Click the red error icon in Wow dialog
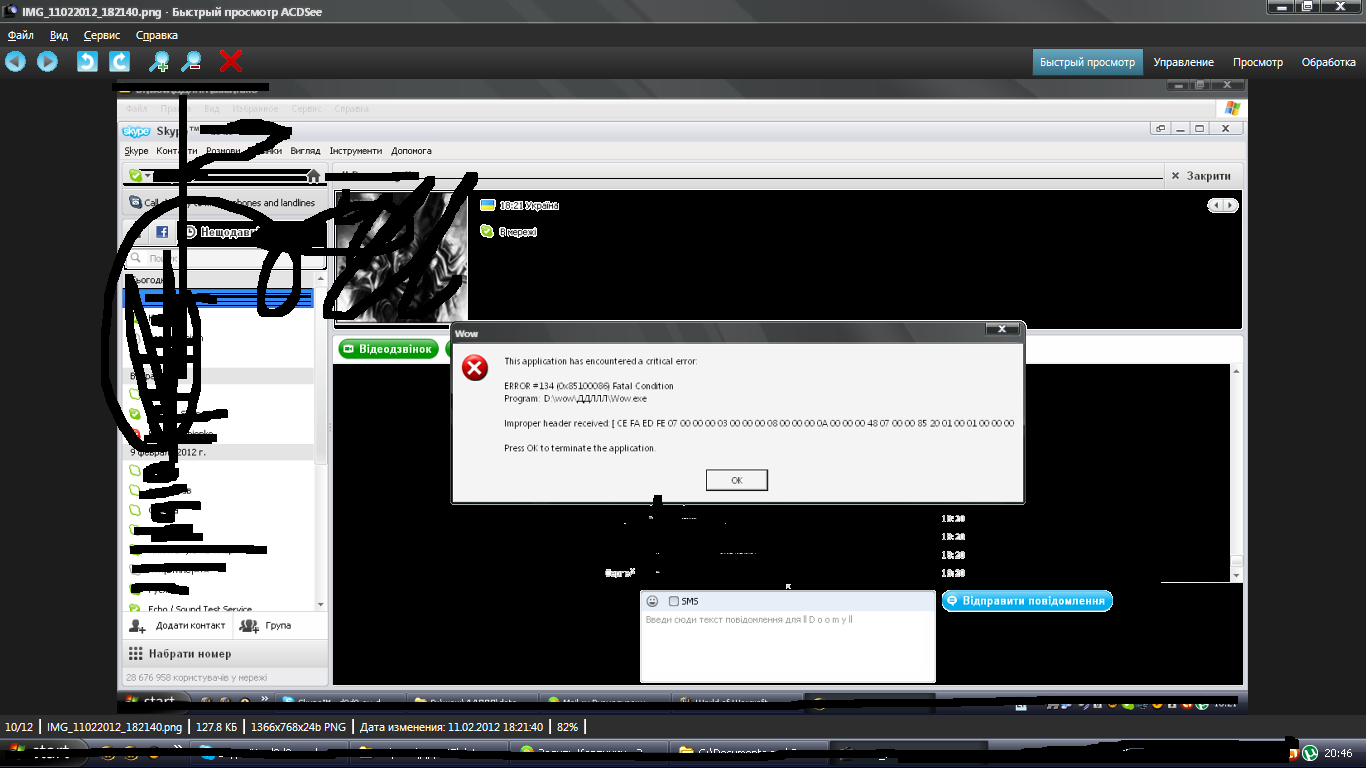The image size is (1366, 768). tap(475, 368)
